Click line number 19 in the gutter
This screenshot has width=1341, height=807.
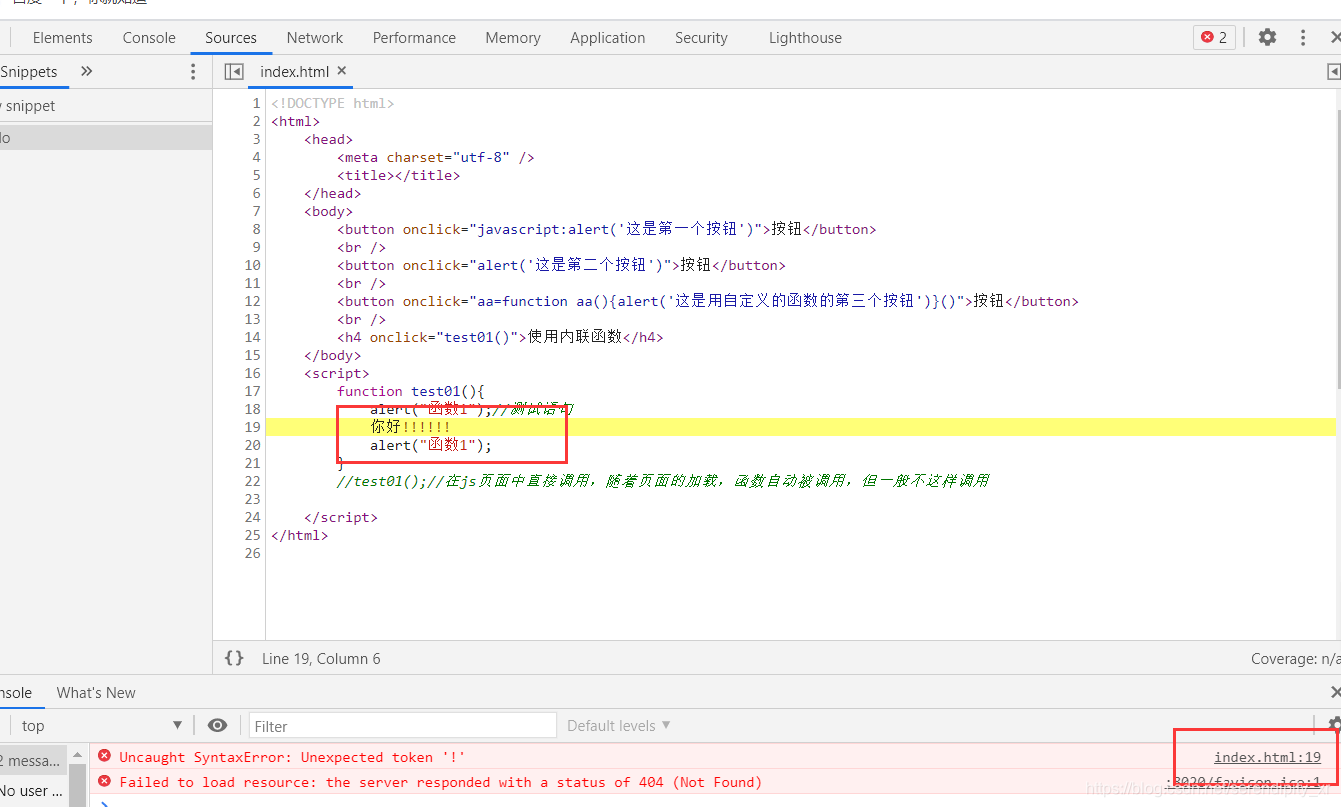point(252,427)
